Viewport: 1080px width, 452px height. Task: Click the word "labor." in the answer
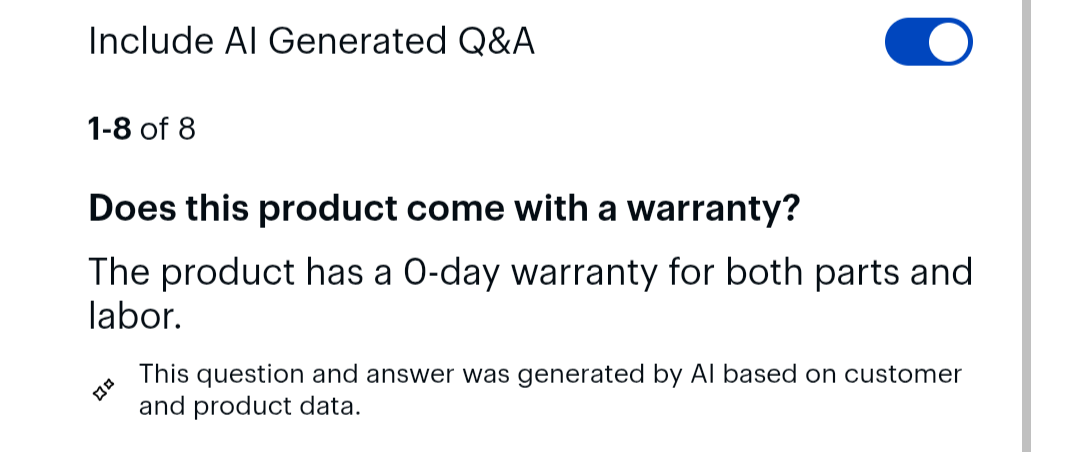coord(135,316)
